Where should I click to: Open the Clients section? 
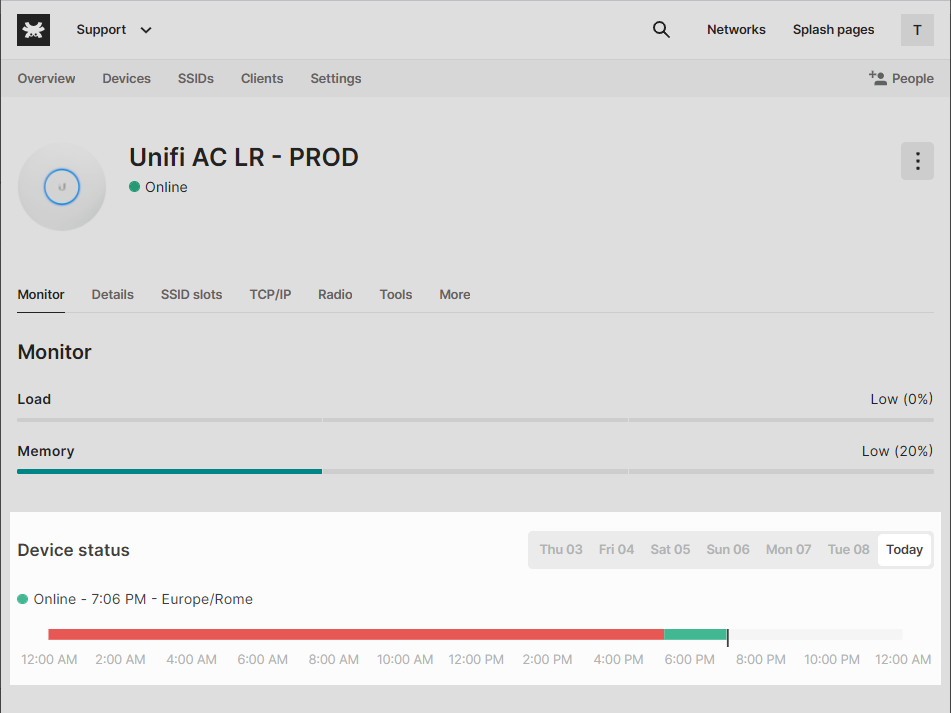262,78
